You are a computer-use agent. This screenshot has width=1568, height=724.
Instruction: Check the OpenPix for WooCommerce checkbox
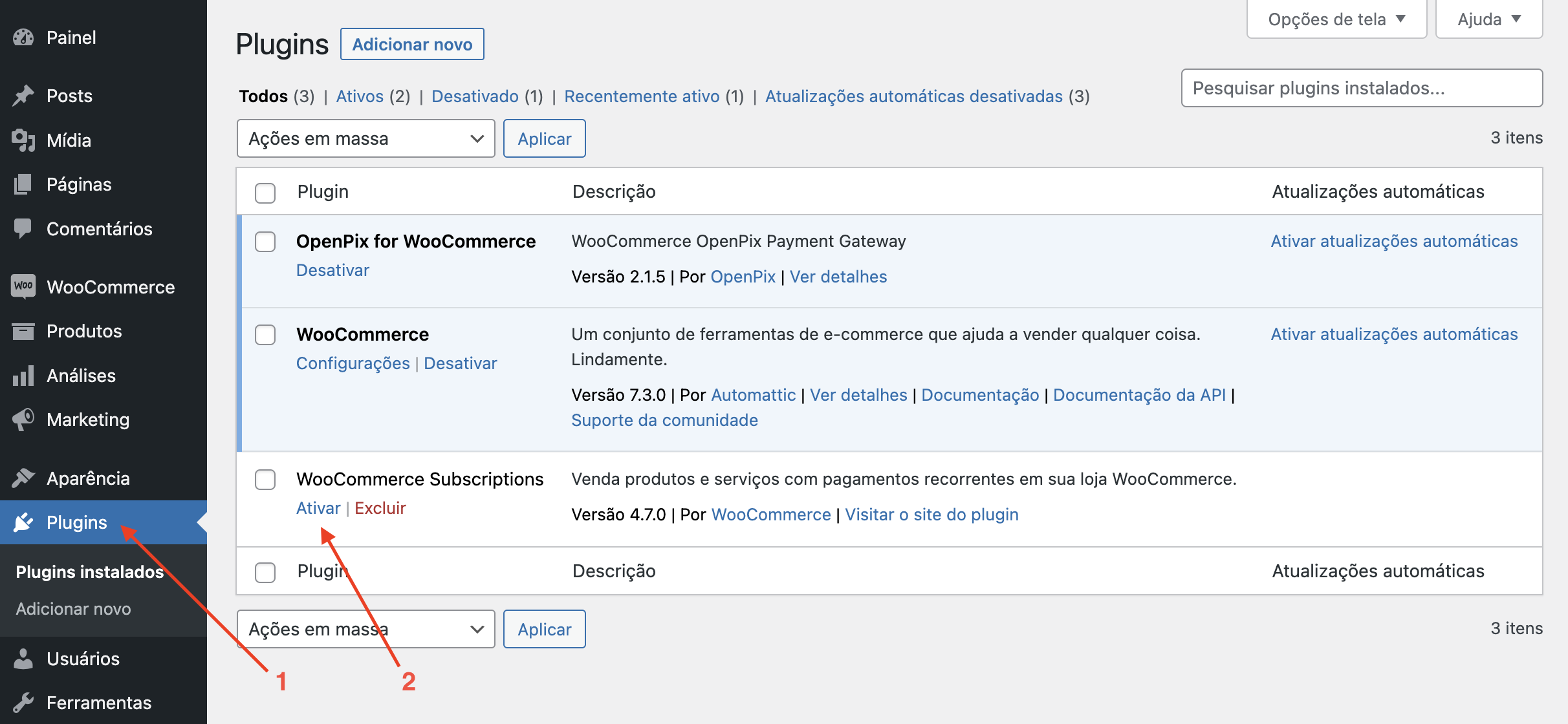(x=265, y=242)
